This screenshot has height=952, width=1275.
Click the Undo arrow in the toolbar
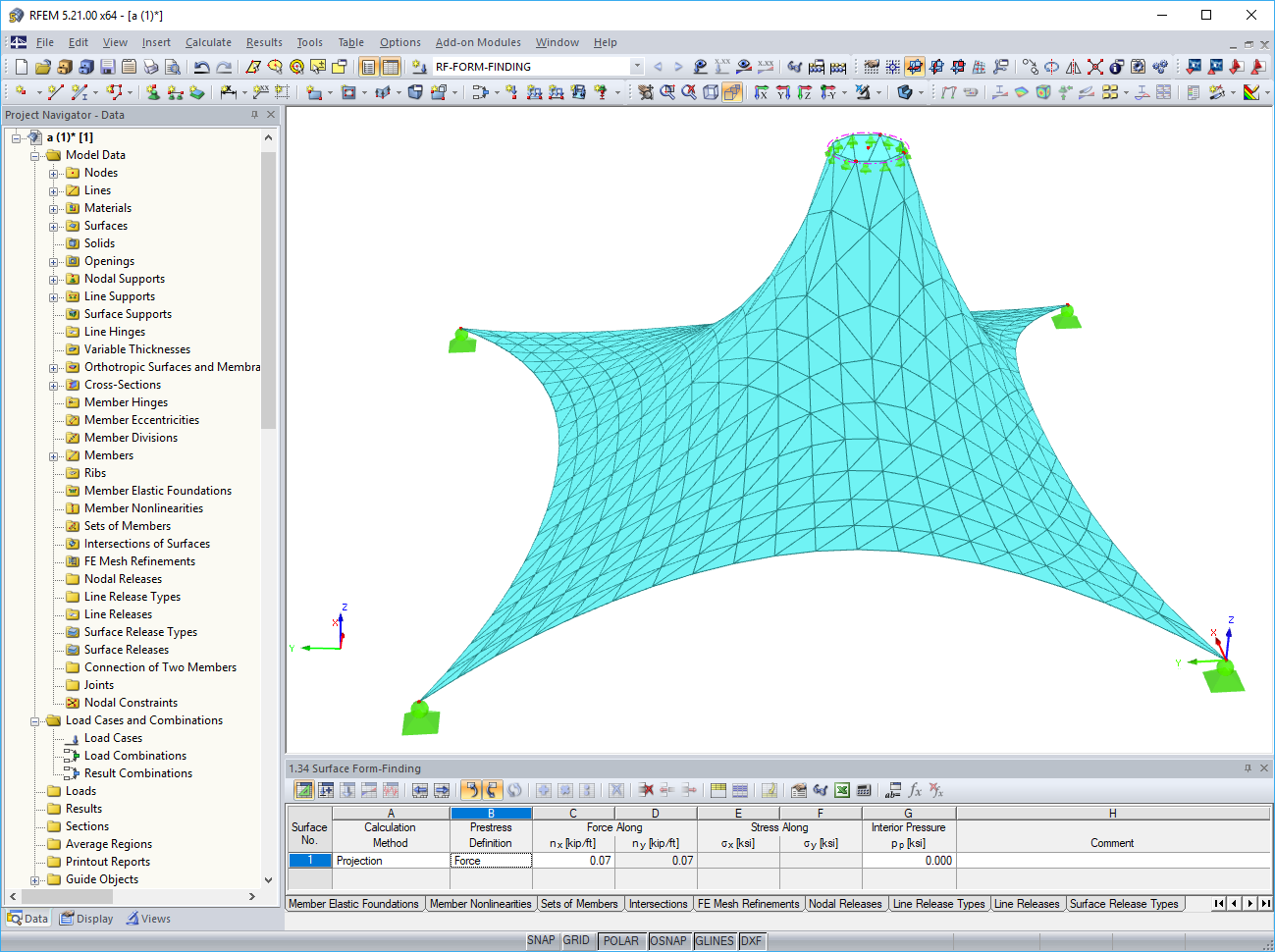tap(201, 67)
